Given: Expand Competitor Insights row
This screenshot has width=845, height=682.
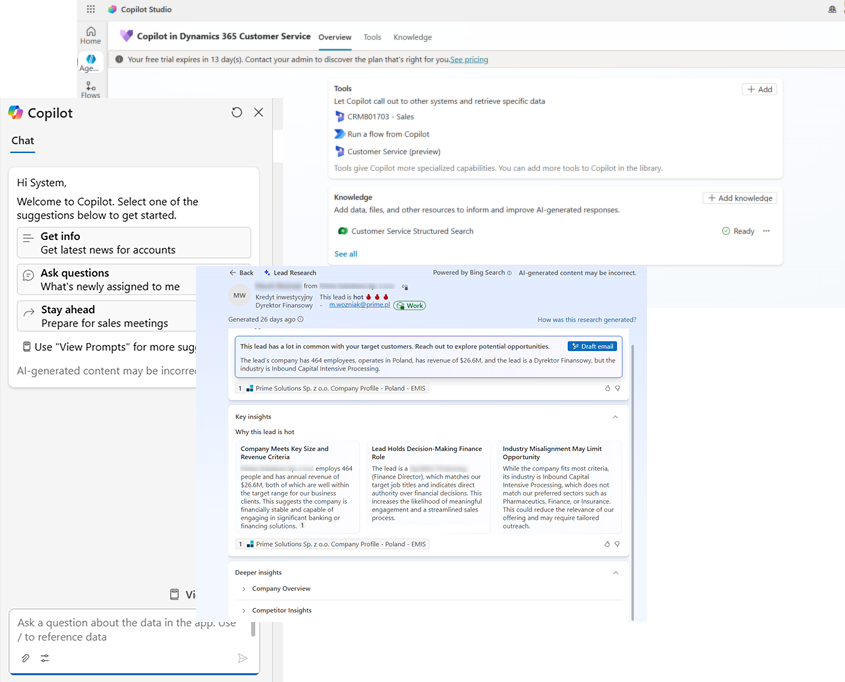Looking at the screenshot, I should tap(244, 611).
